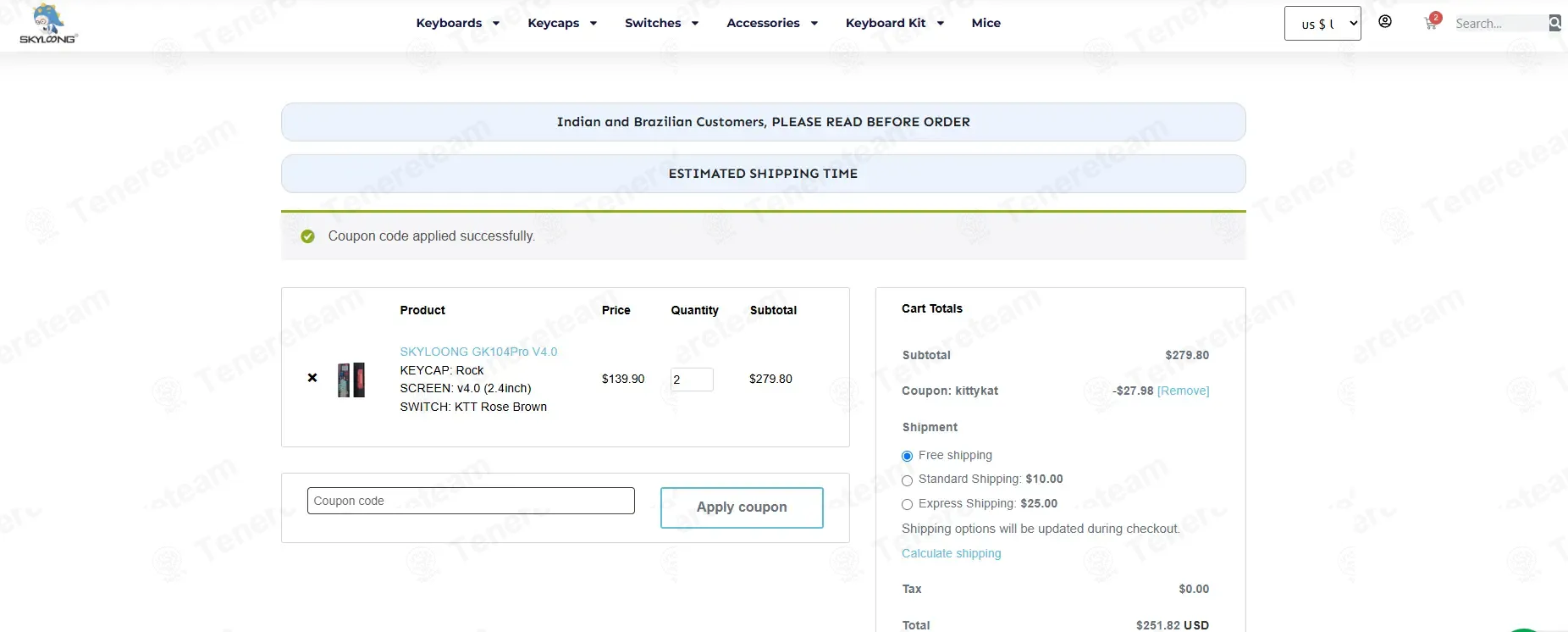Click the Calculate shipping link
Image resolution: width=1568 pixels, height=632 pixels.
pos(952,553)
